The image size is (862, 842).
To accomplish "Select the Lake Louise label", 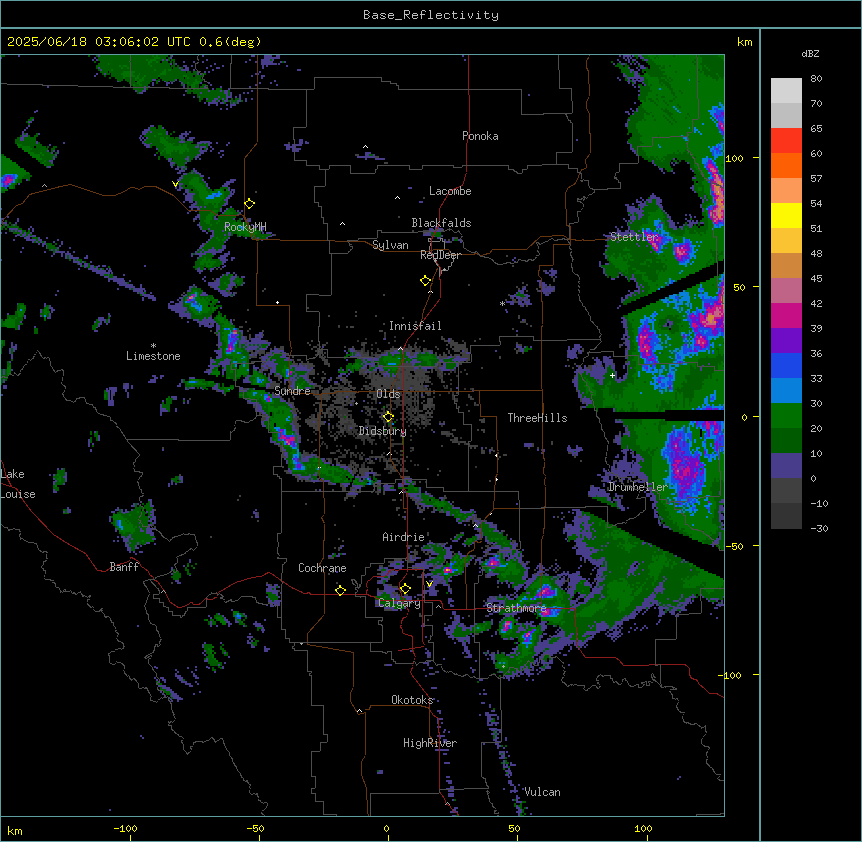I will (18, 484).
